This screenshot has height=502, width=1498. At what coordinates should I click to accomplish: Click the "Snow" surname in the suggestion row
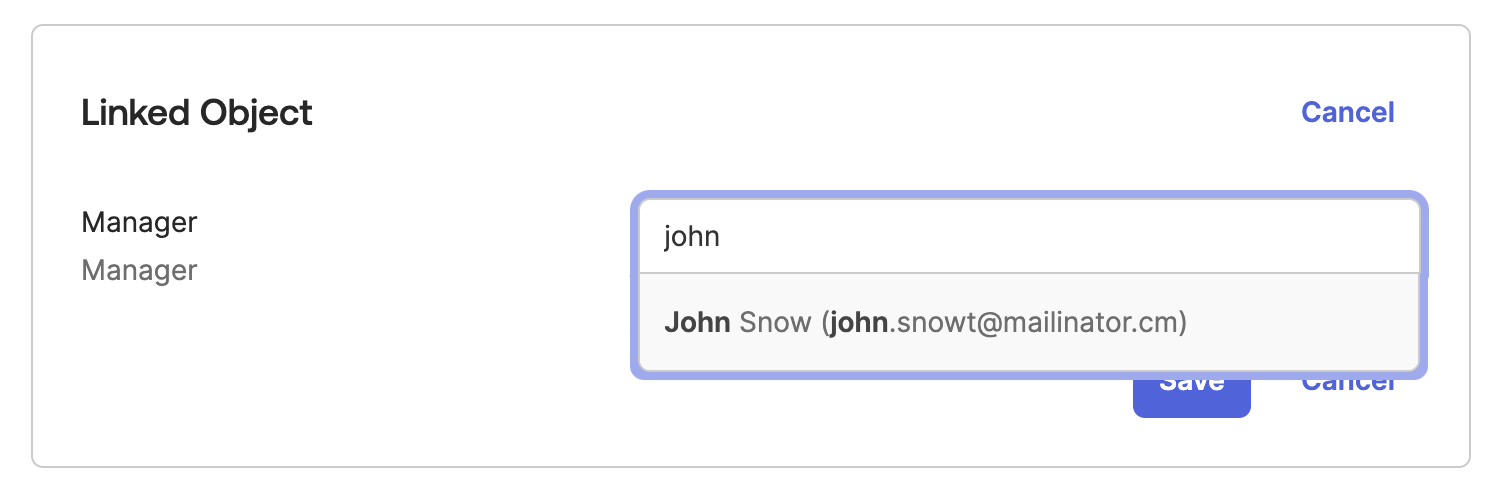click(x=775, y=323)
